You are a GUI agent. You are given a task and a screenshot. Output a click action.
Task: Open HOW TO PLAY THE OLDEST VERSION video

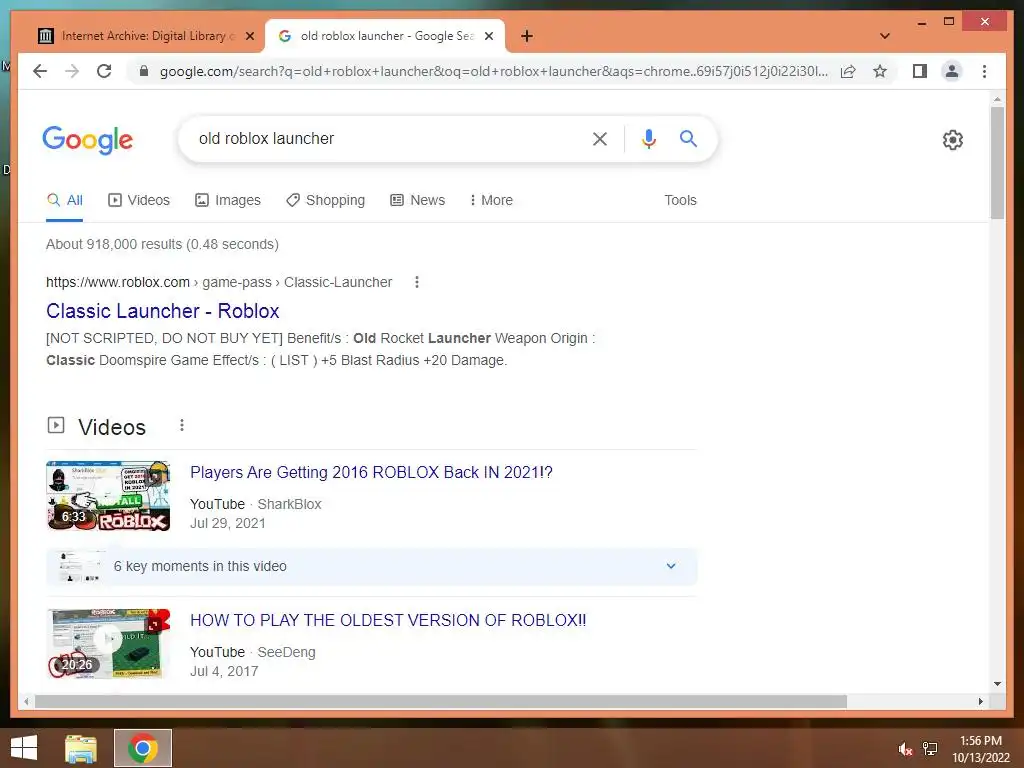[x=388, y=620]
